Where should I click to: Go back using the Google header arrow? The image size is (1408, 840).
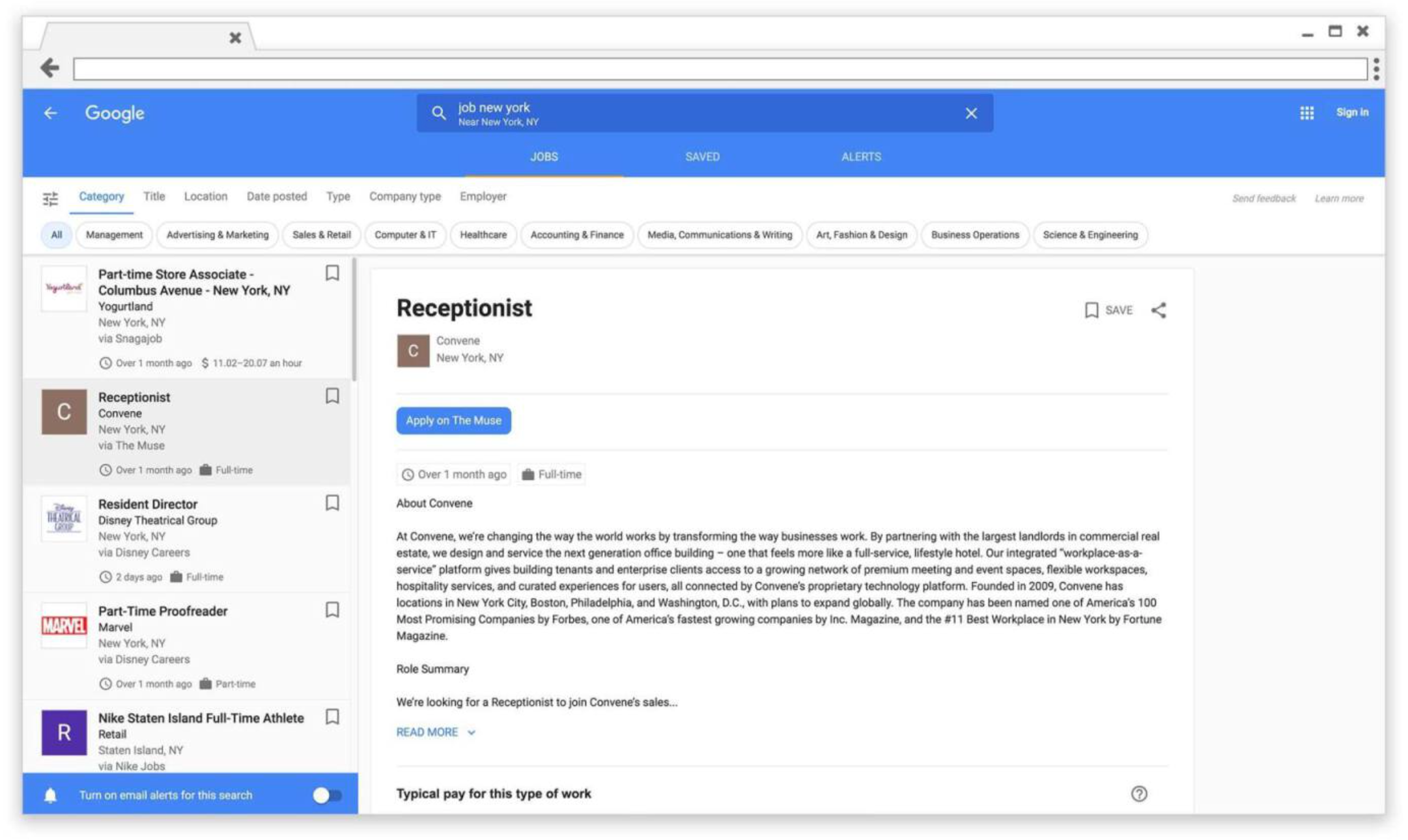tap(50, 113)
